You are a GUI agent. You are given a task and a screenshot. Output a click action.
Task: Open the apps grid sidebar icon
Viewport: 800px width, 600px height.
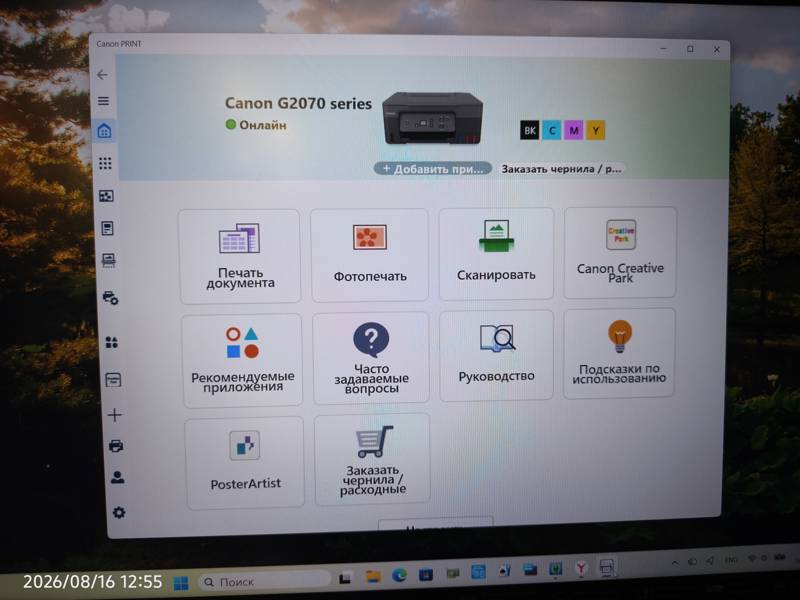[105, 163]
